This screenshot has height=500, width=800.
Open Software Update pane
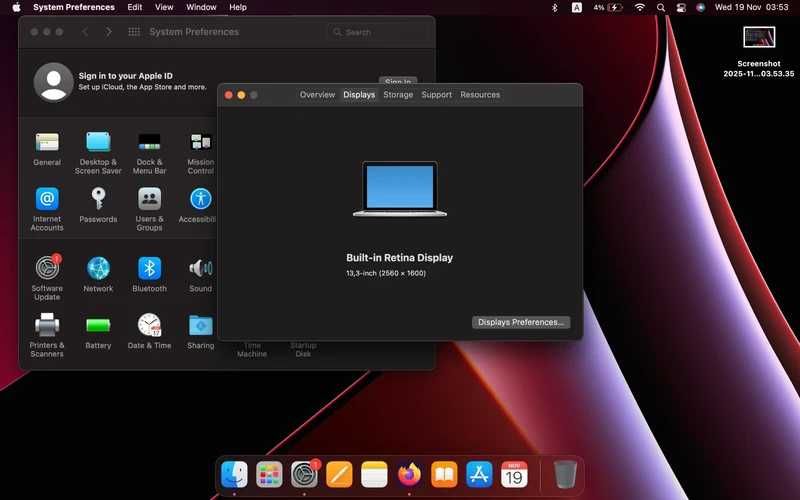pos(47,278)
